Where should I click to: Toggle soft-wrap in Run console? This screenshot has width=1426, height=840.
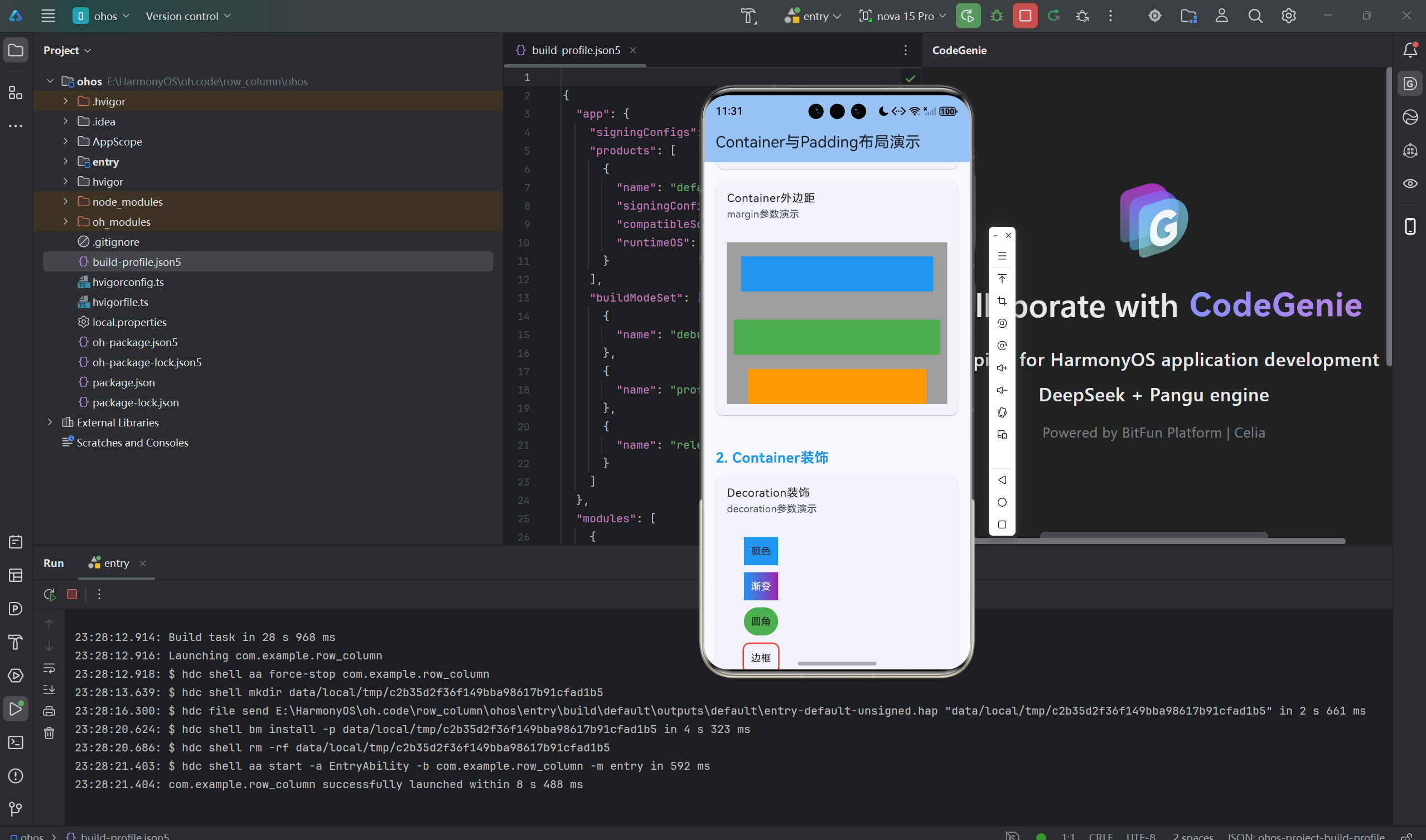click(49, 668)
